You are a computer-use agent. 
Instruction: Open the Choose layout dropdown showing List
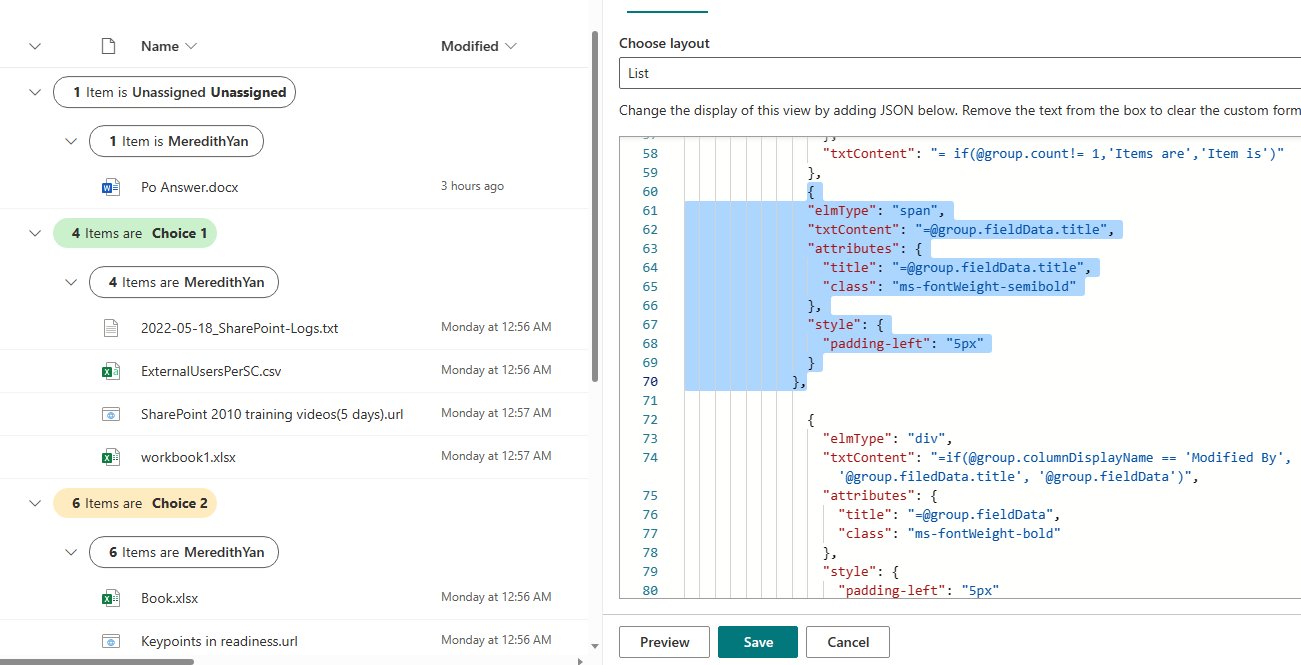point(960,73)
